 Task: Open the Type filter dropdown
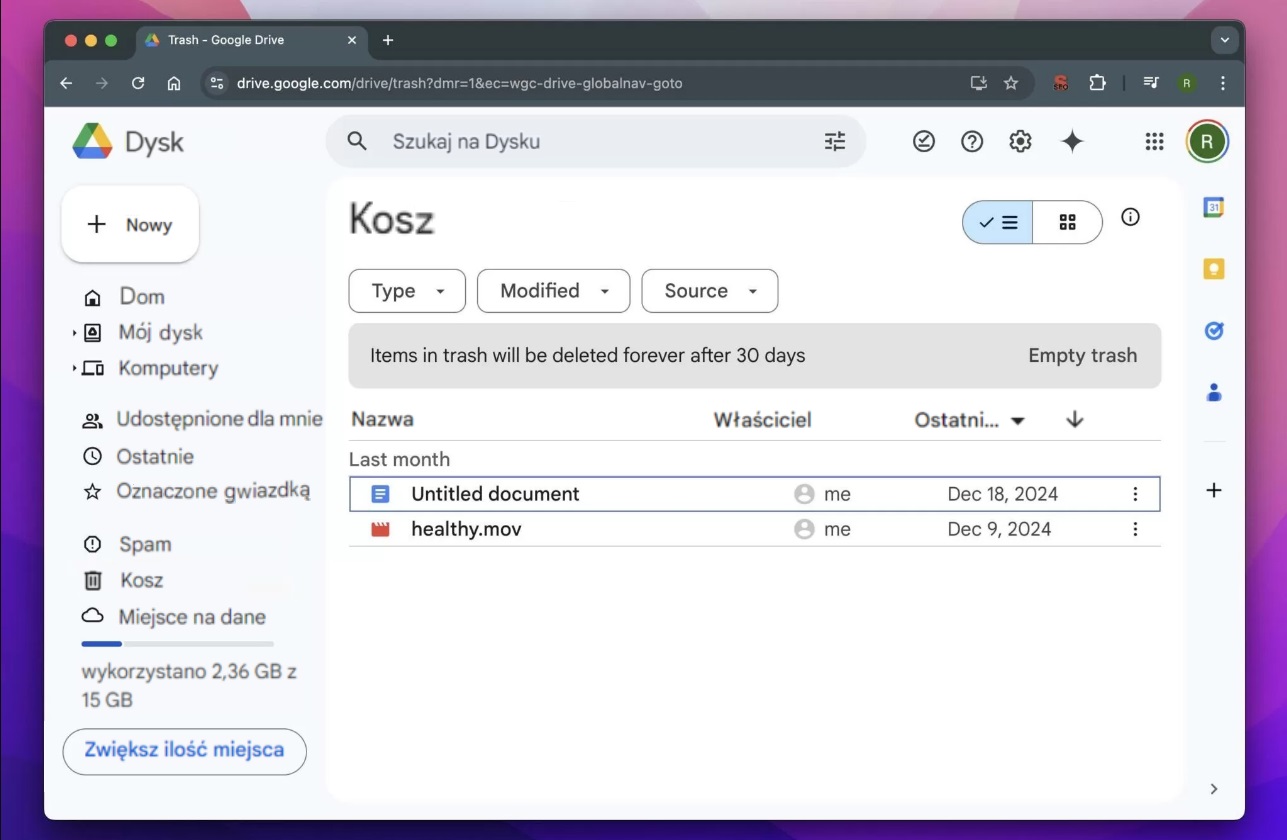(407, 291)
